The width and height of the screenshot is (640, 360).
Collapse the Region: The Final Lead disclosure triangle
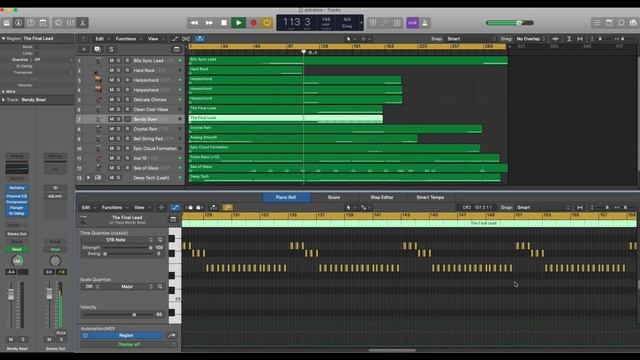point(3,38)
